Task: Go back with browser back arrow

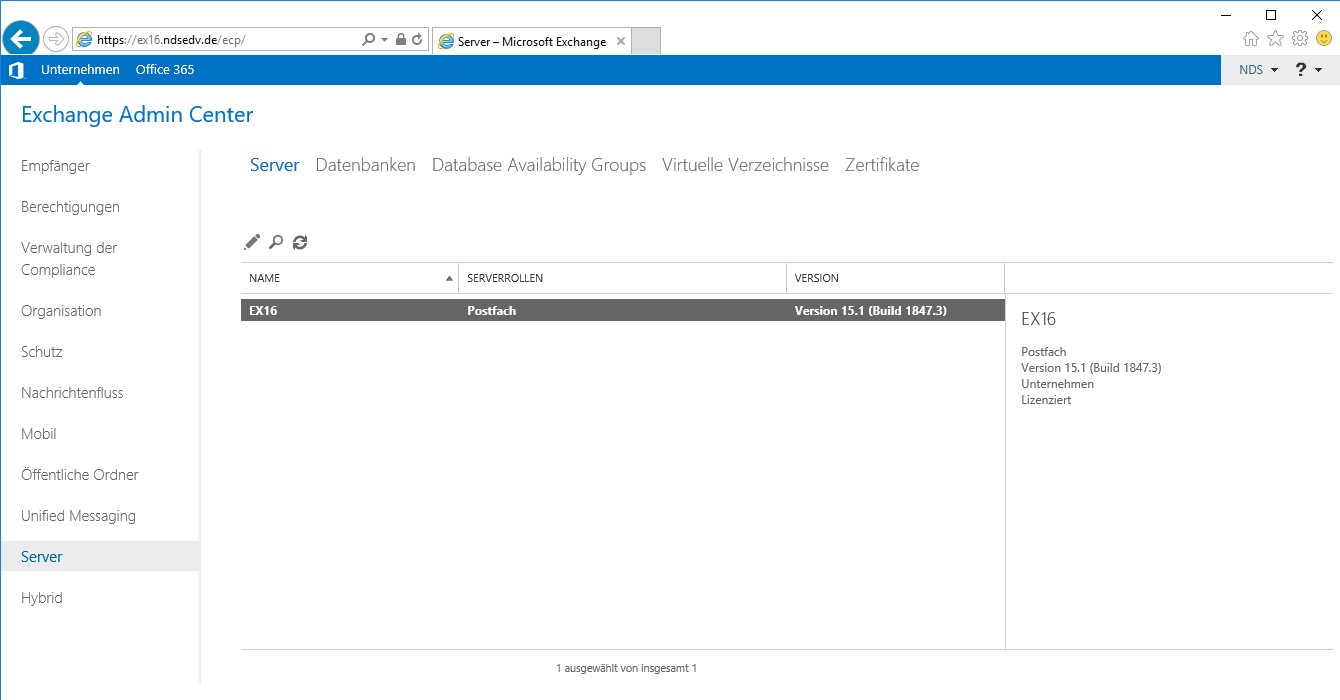Action: [21, 39]
